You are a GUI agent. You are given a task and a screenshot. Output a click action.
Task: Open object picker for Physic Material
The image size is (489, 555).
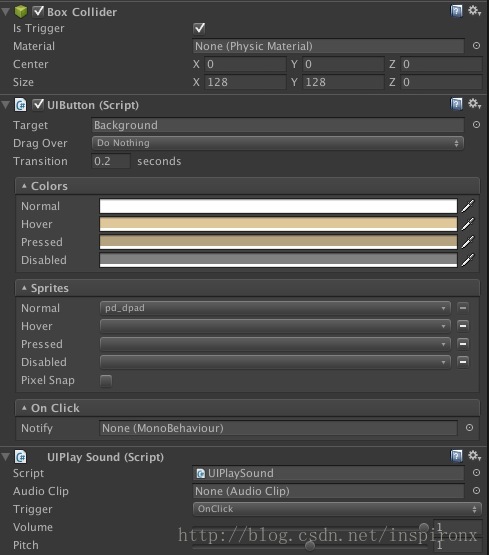coord(476,46)
